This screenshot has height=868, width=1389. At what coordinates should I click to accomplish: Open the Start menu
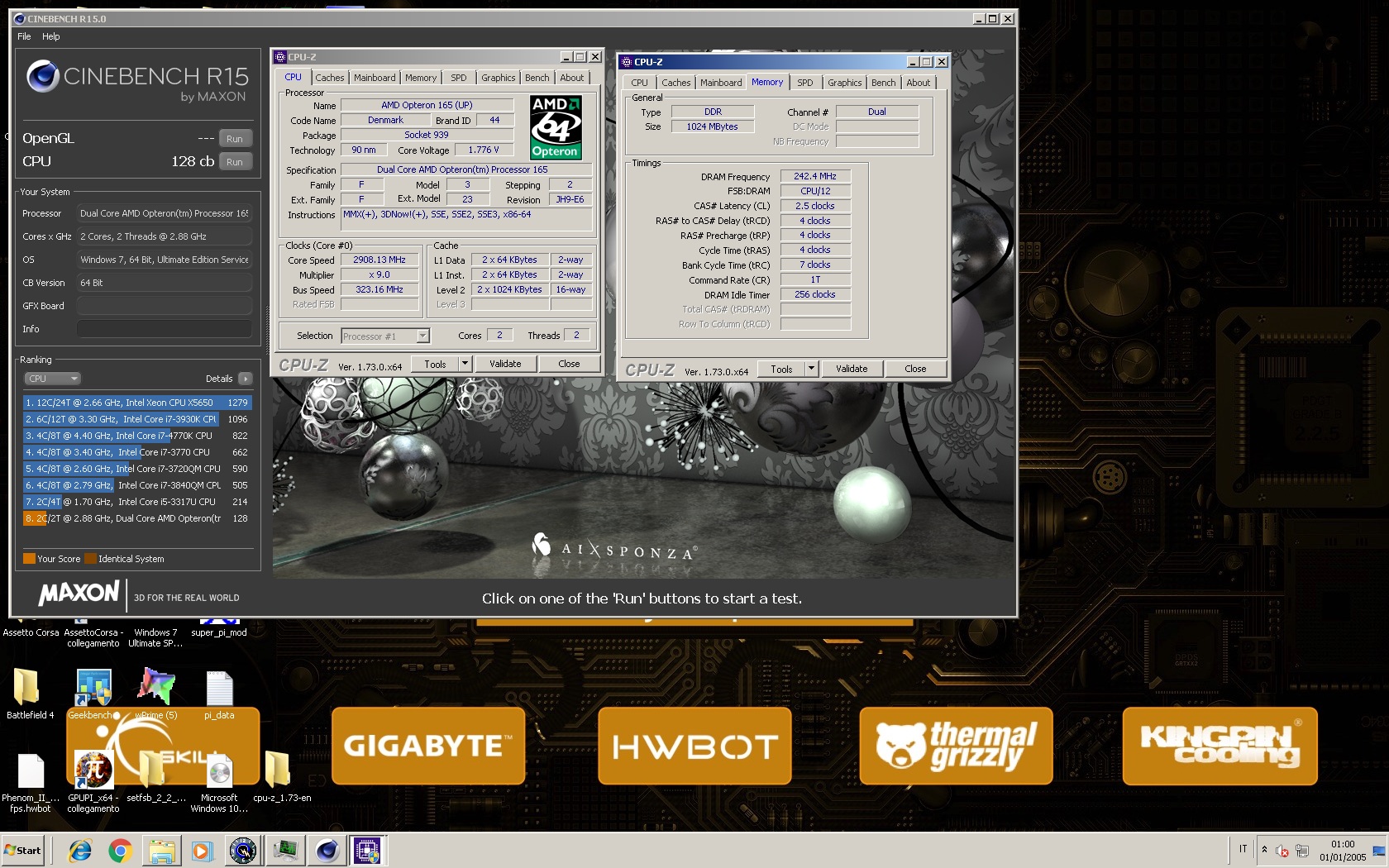coord(23,851)
